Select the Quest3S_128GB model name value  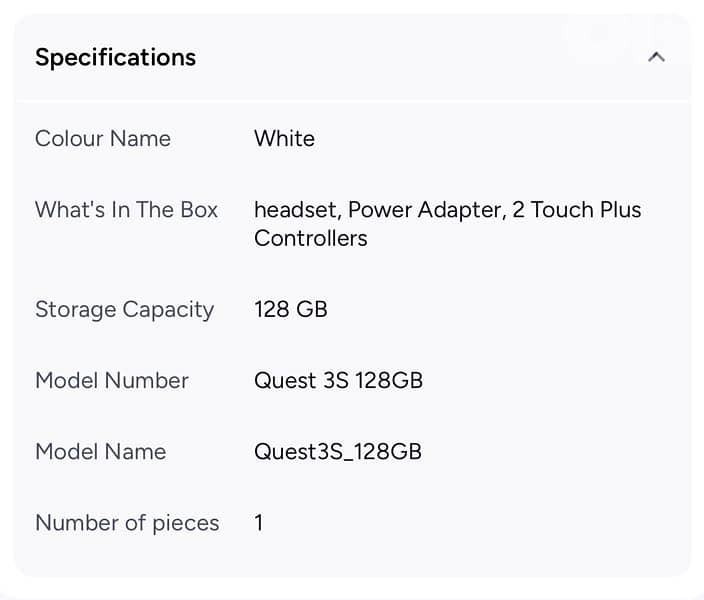click(337, 451)
